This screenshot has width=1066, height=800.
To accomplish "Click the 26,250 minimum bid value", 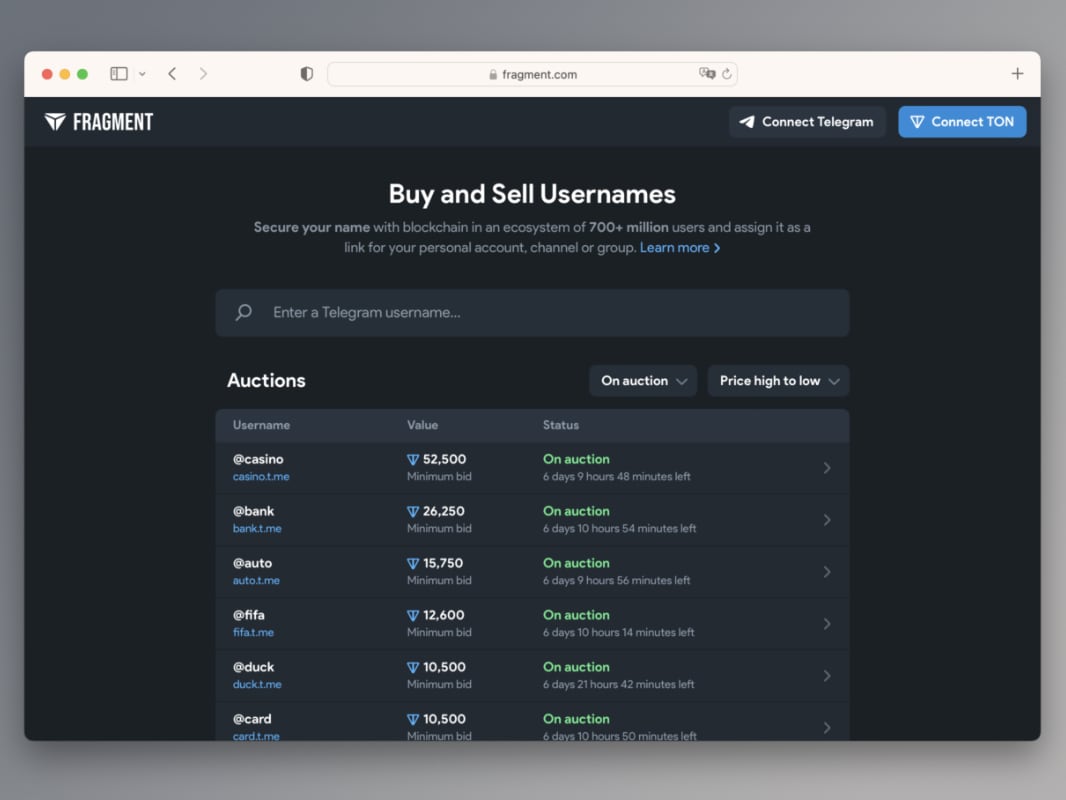I will coord(443,511).
